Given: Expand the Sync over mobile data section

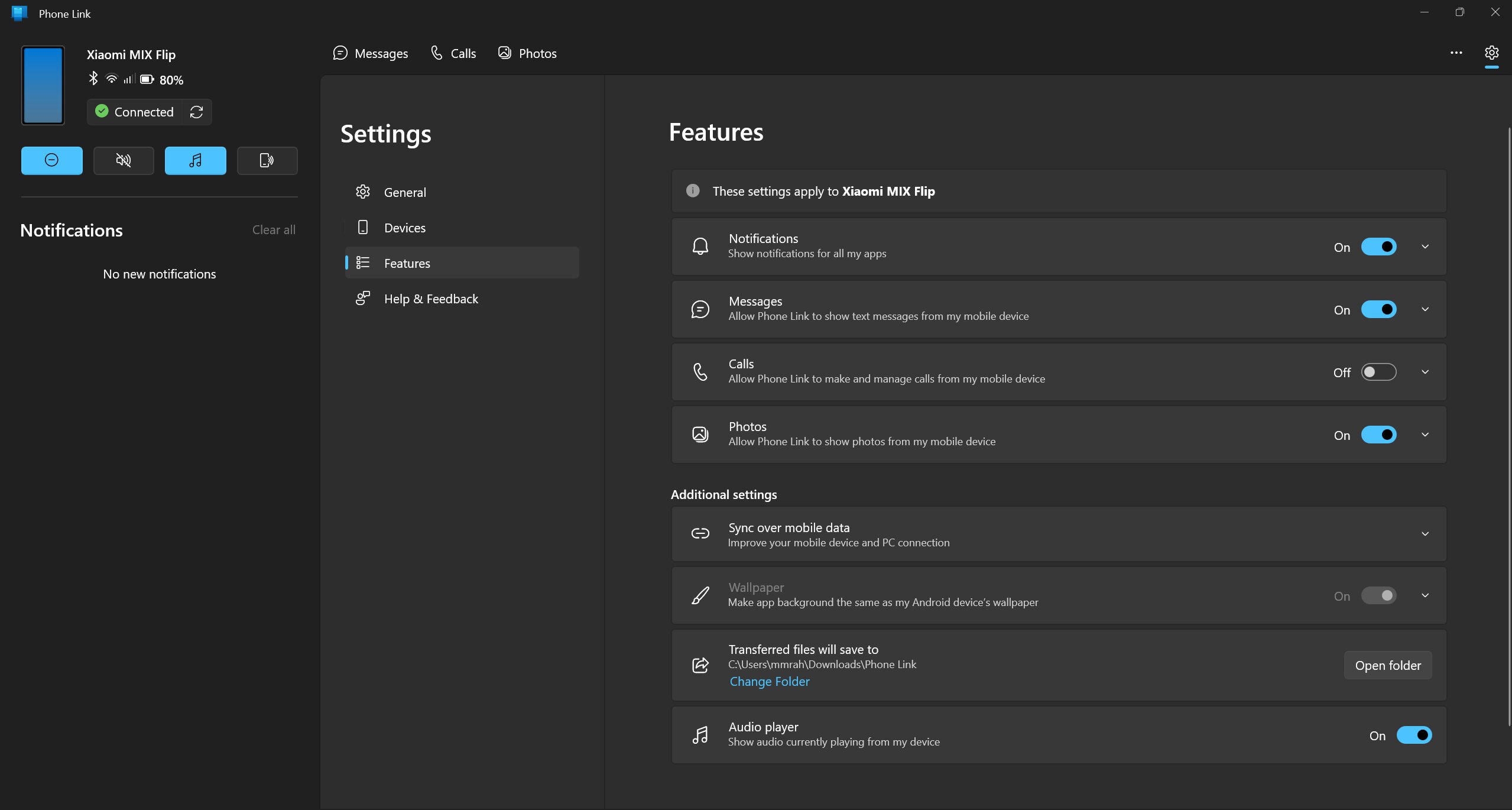Looking at the screenshot, I should tap(1425, 533).
